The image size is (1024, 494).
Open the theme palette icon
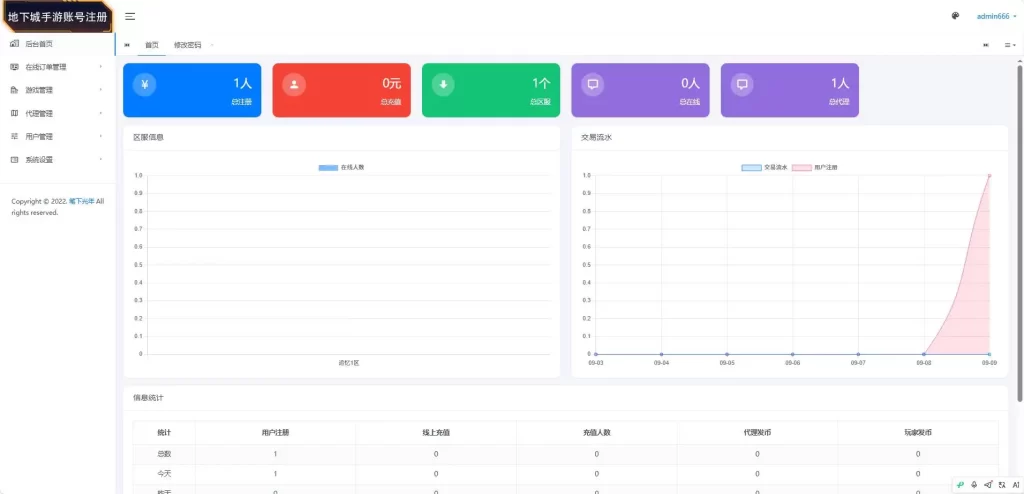[955, 16]
